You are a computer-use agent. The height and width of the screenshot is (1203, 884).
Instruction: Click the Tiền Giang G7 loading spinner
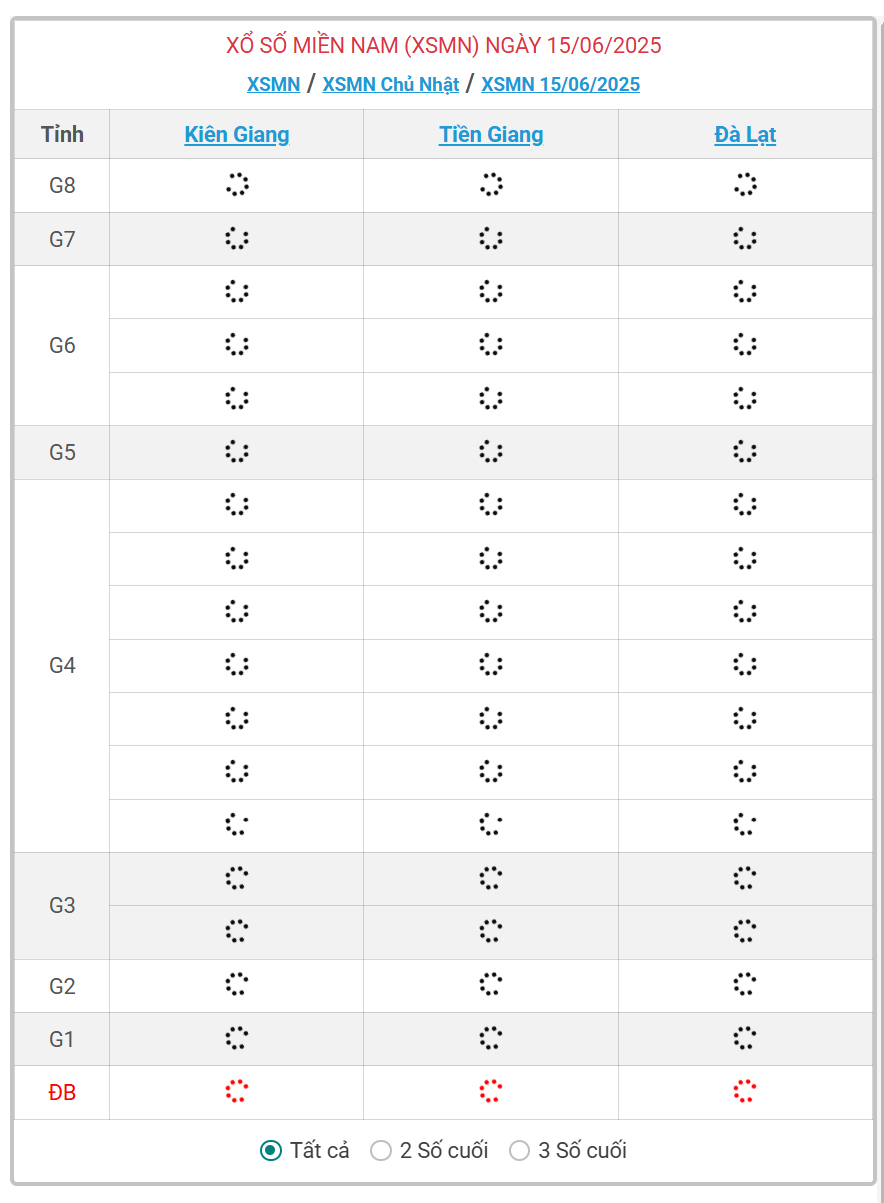[490, 239]
